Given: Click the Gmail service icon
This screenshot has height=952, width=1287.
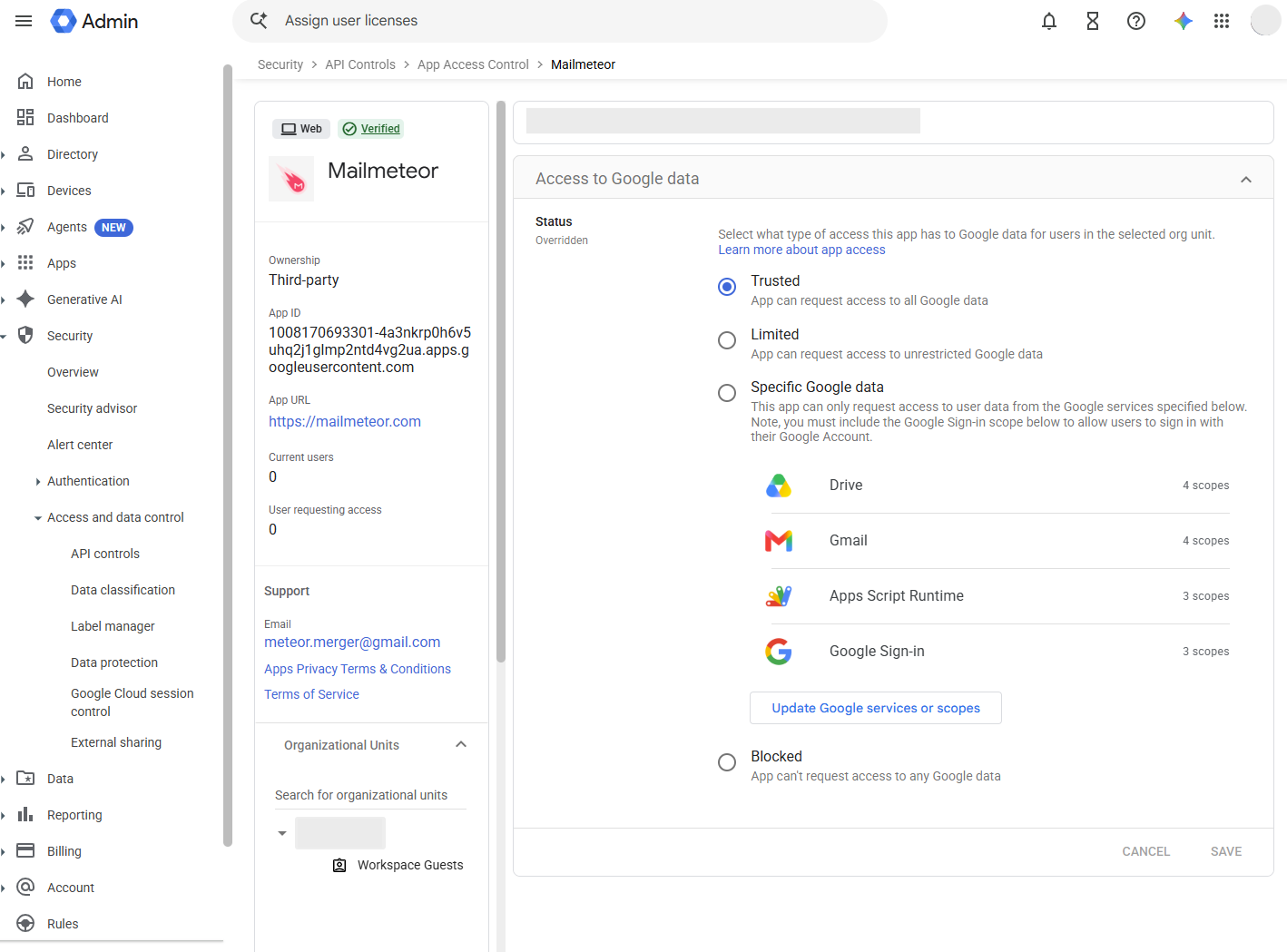Looking at the screenshot, I should 779,541.
